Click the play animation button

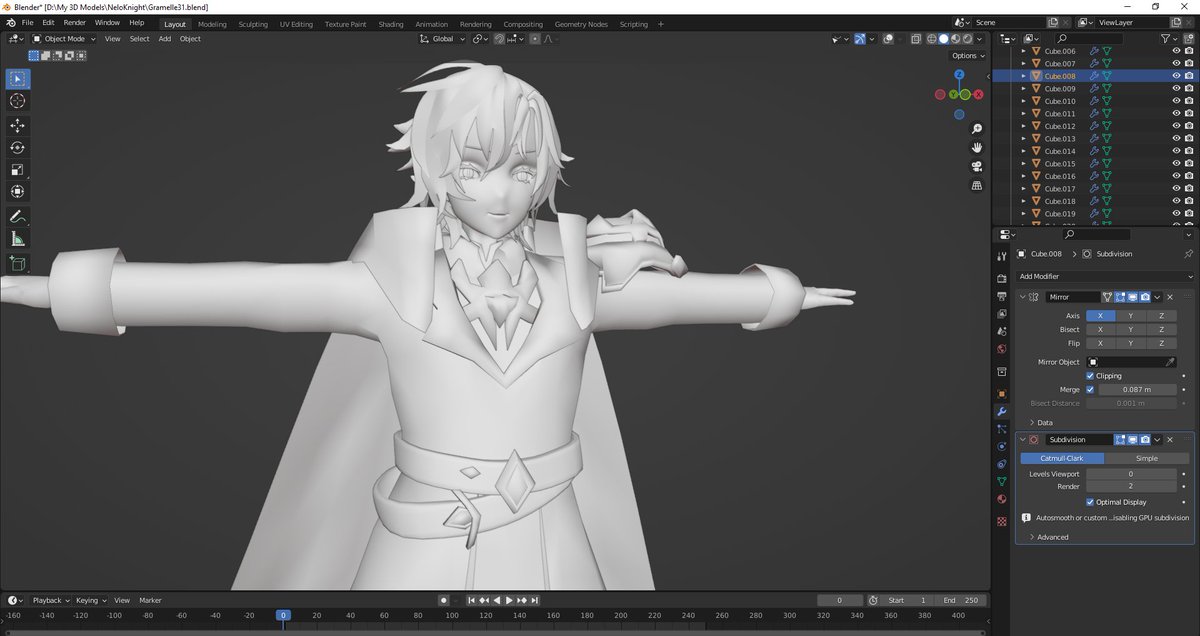509,600
